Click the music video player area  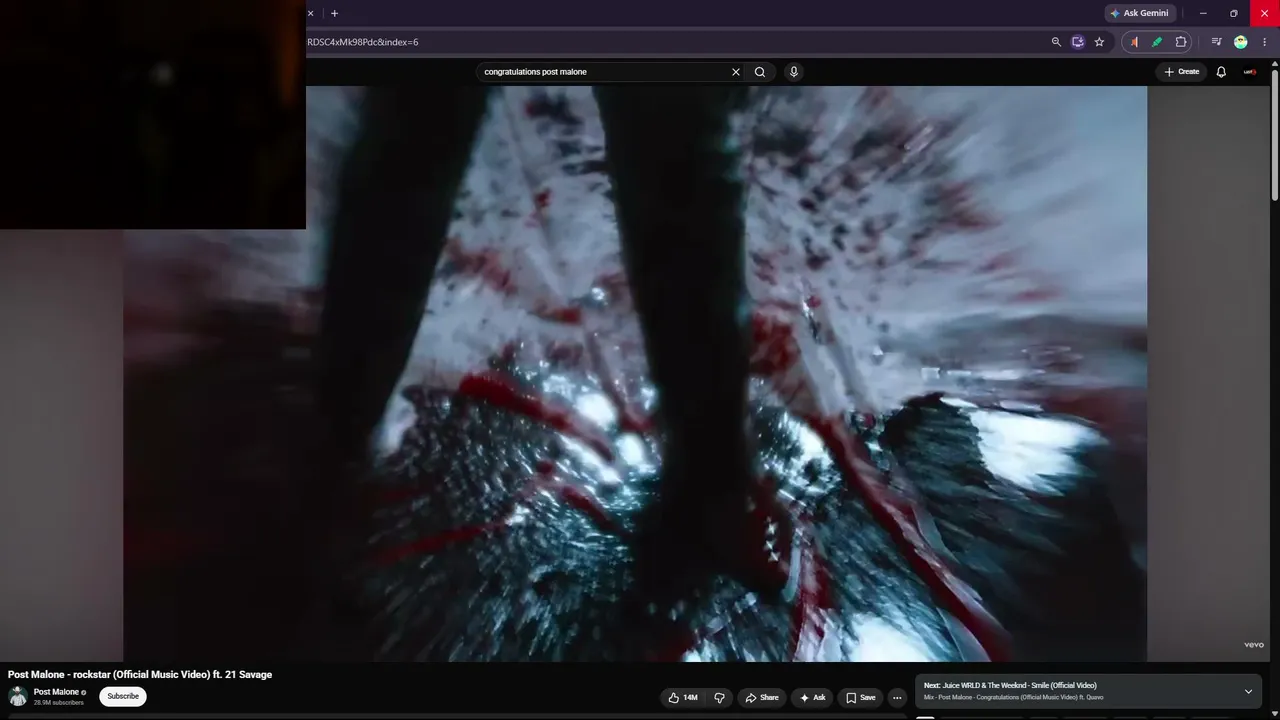635,374
